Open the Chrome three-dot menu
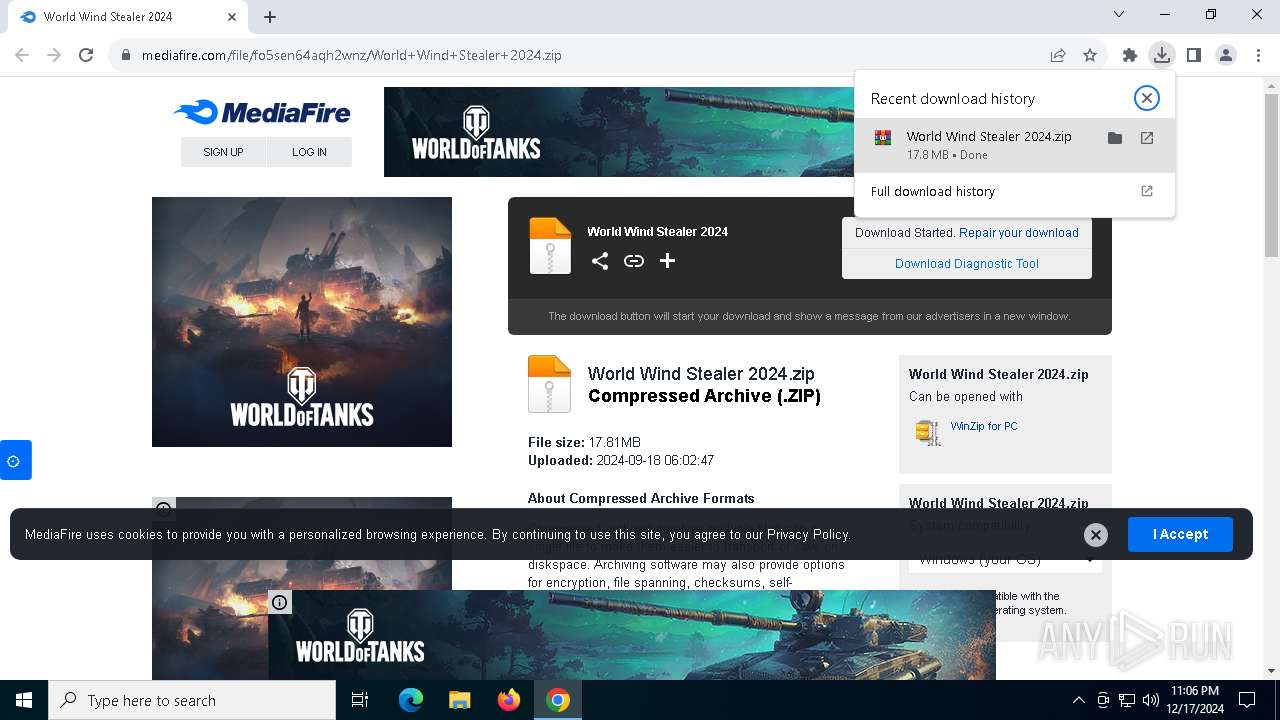The width and height of the screenshot is (1280, 720). click(1257, 55)
